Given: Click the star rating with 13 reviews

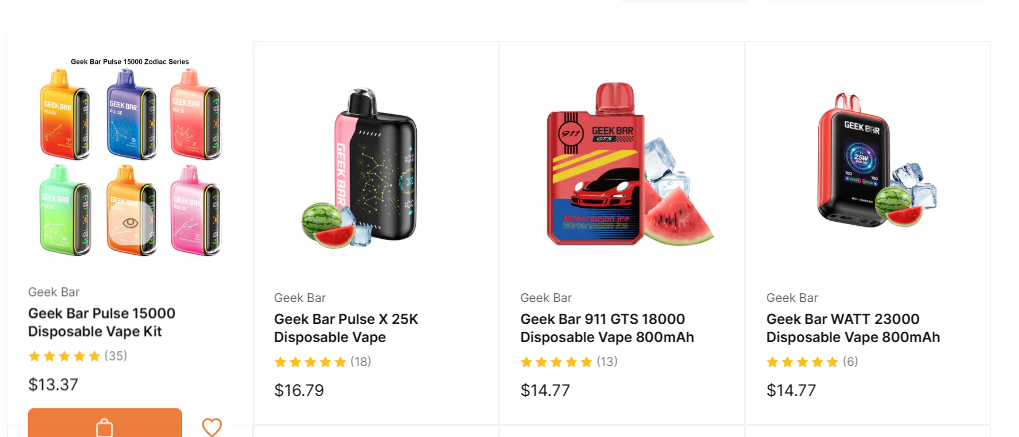Looking at the screenshot, I should tap(569, 362).
